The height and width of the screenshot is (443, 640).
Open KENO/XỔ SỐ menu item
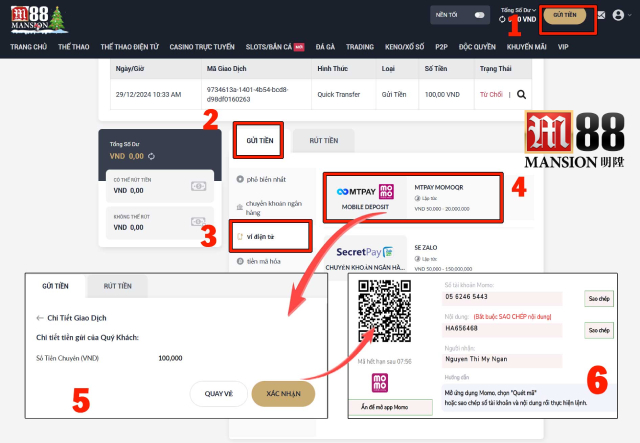coord(404,47)
